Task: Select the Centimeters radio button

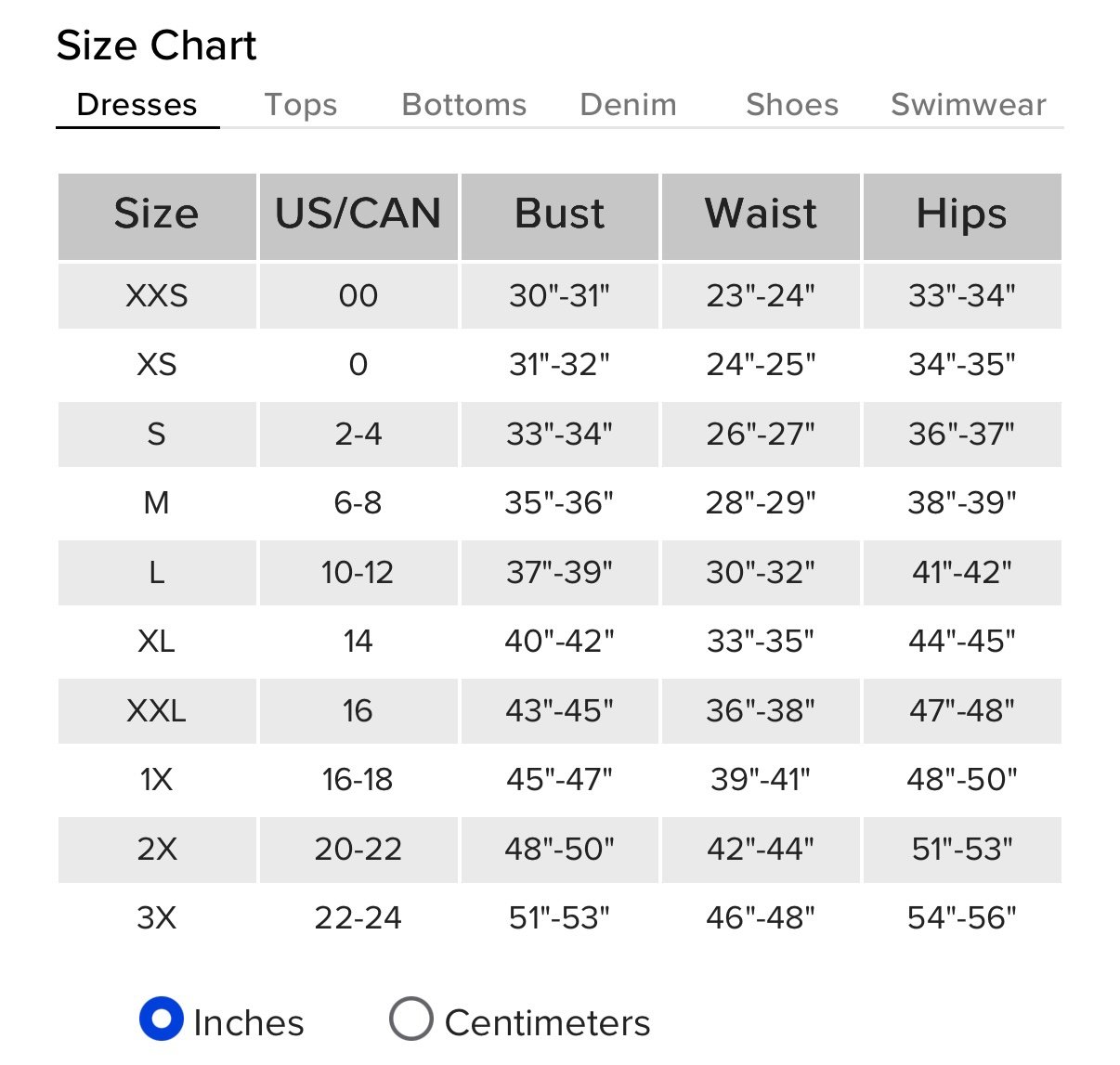Action: click(x=411, y=1020)
